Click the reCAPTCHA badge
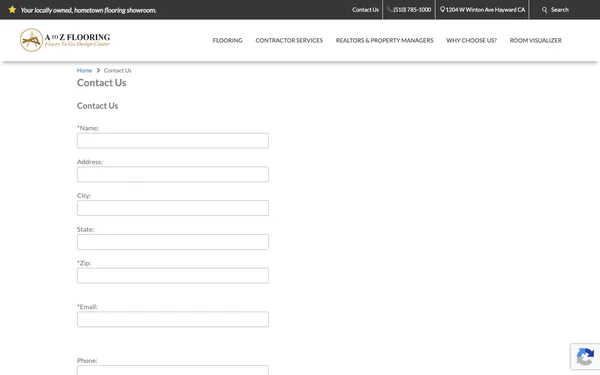600x375 pixels. 585,356
